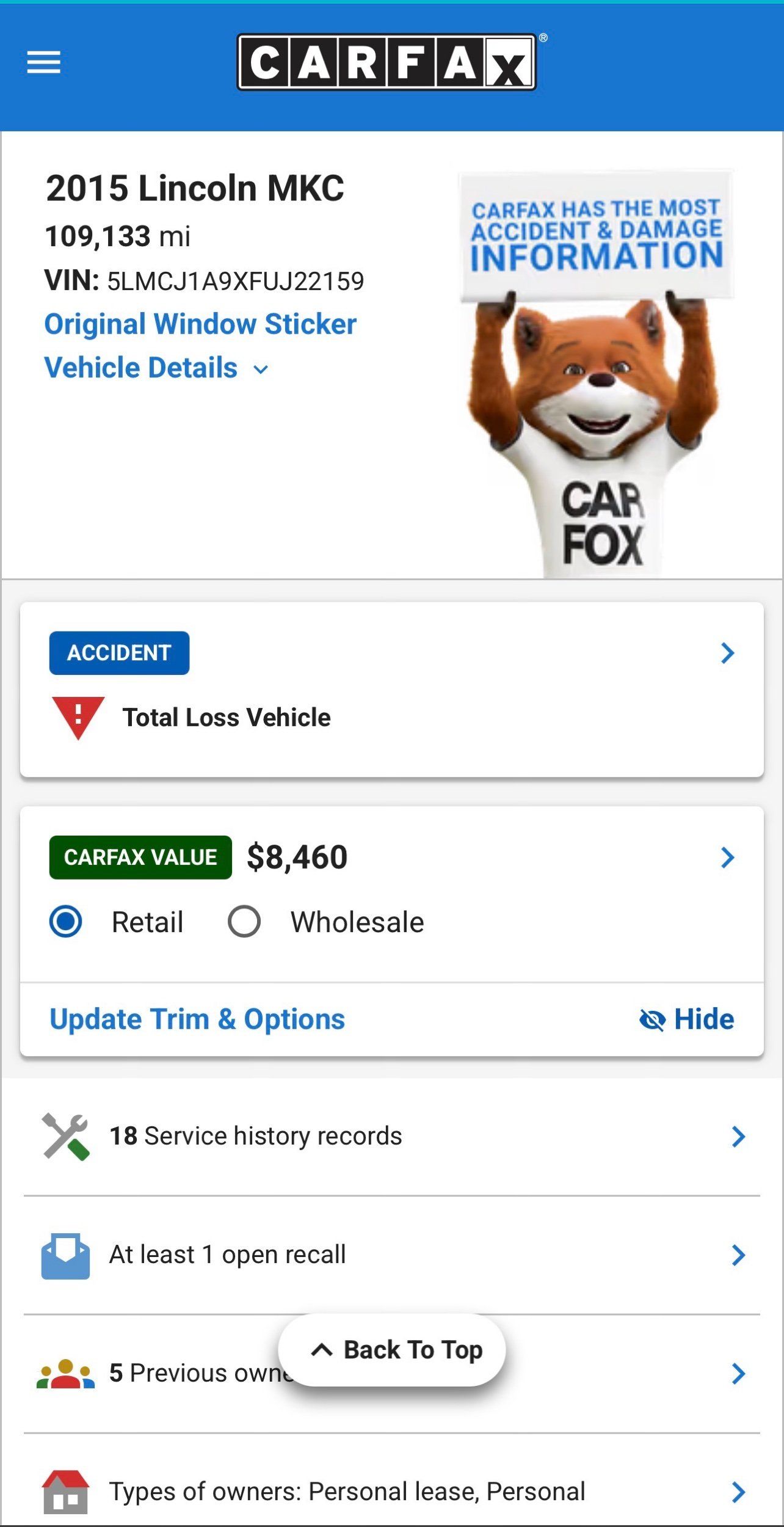Open CARFAX Value details chevron

point(727,858)
